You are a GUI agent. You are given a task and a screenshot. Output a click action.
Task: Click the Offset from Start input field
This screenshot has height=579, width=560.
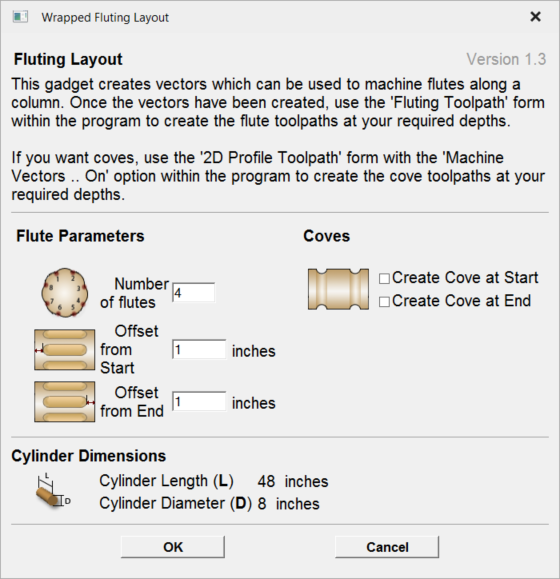pos(199,349)
